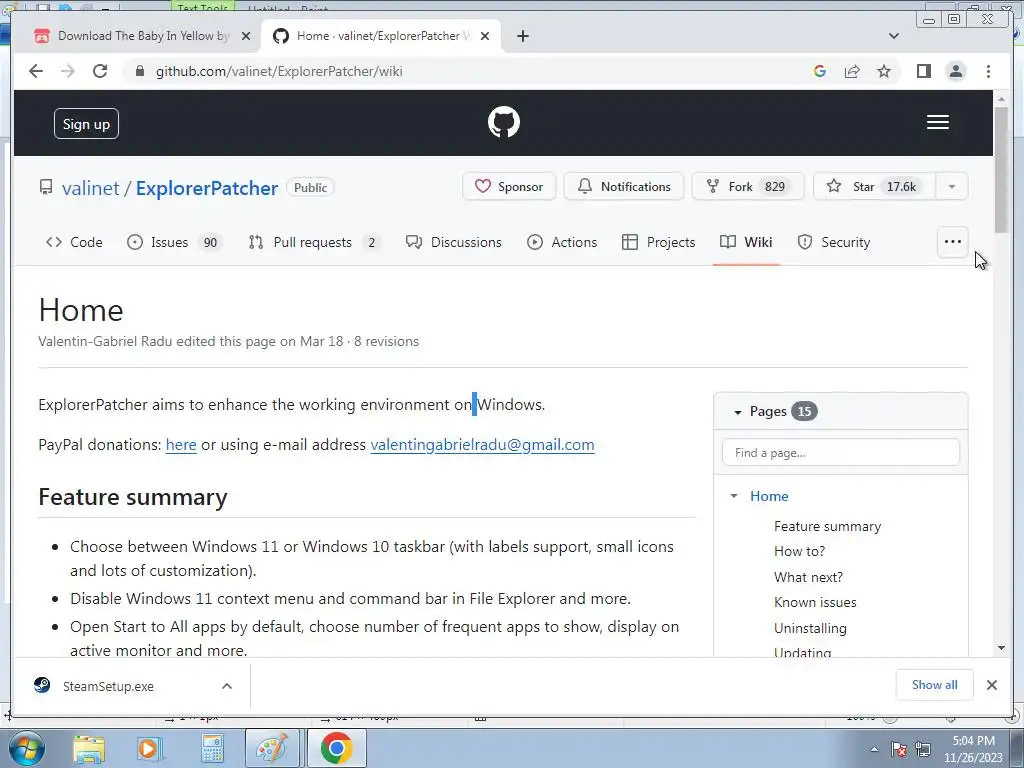
Task: Click the valentingabrielradu@gmail.com link
Action: (x=483, y=445)
